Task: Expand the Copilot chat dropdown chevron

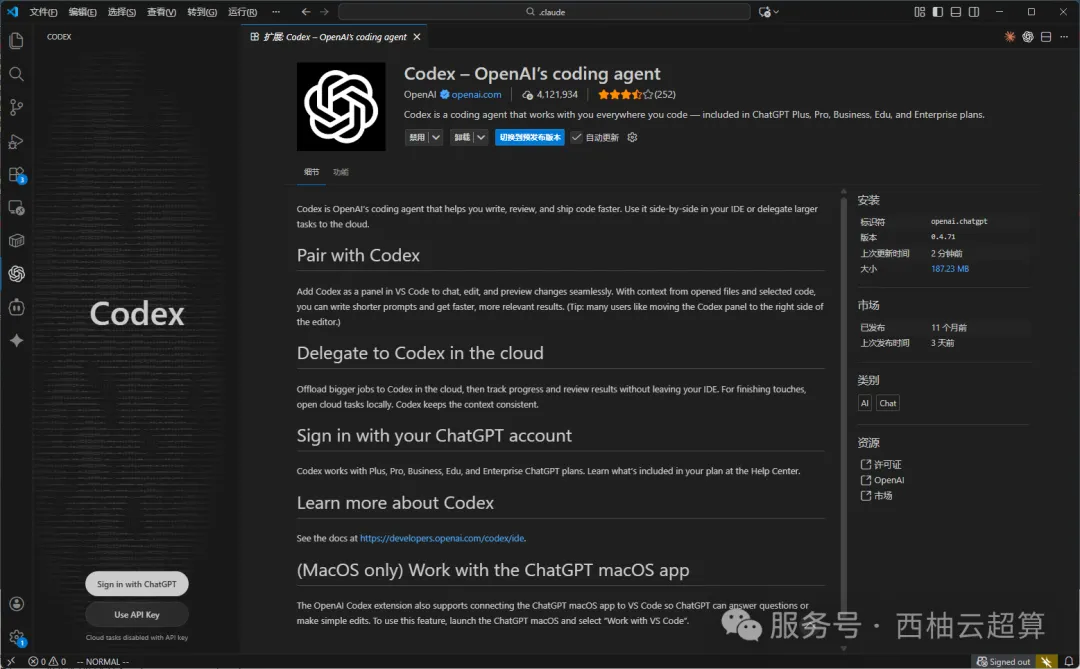Action: [776, 12]
